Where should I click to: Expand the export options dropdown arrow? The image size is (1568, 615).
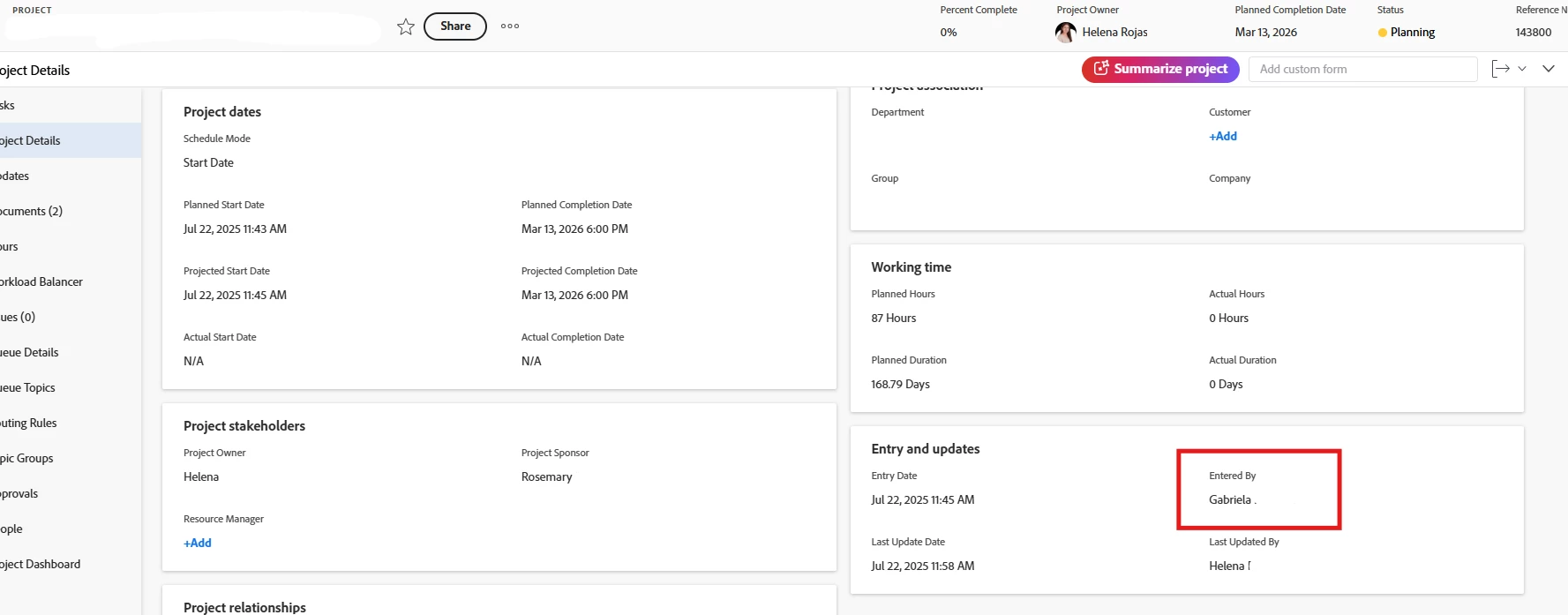pos(1522,69)
